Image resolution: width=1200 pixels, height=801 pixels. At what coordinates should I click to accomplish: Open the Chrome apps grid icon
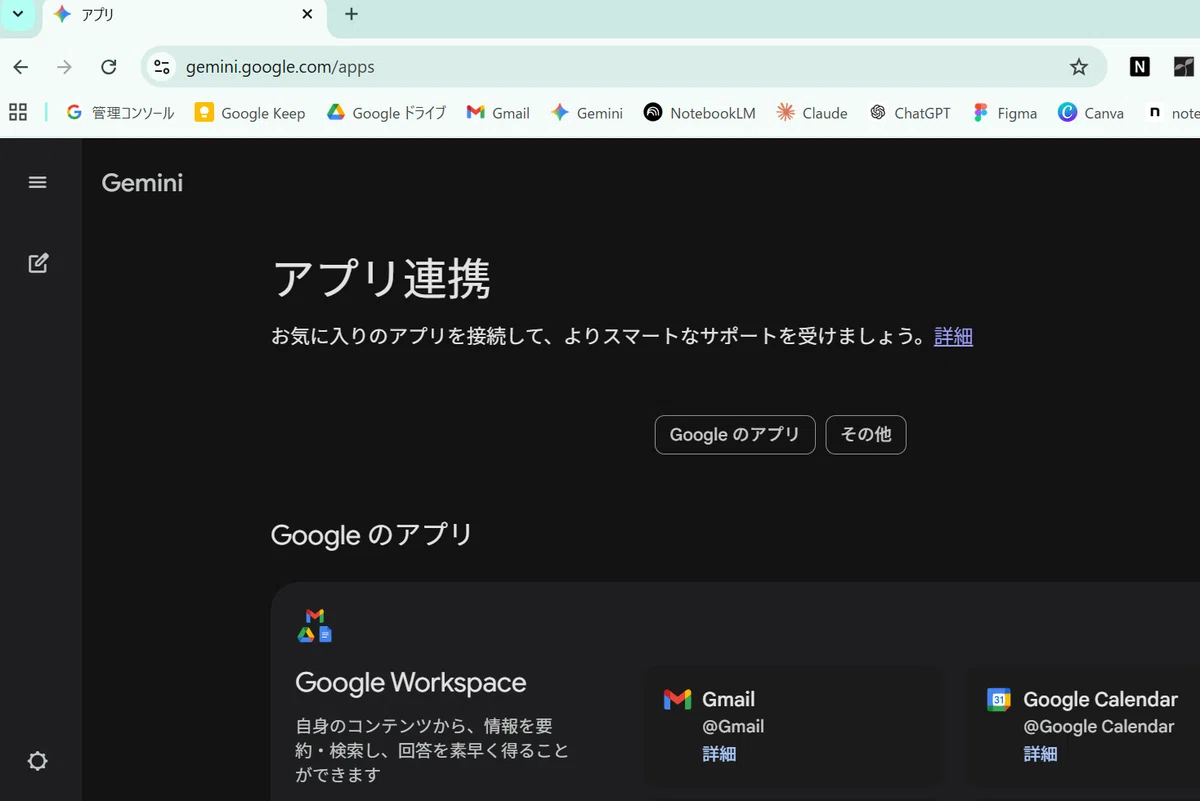18,112
